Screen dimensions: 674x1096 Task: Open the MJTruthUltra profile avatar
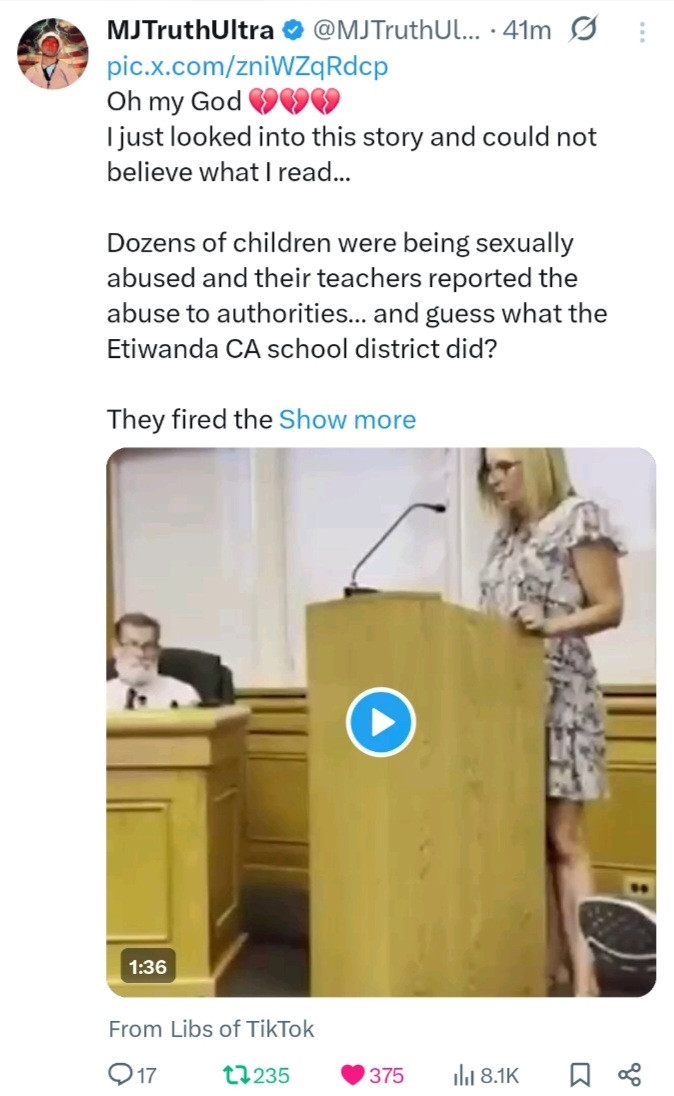tap(52, 54)
